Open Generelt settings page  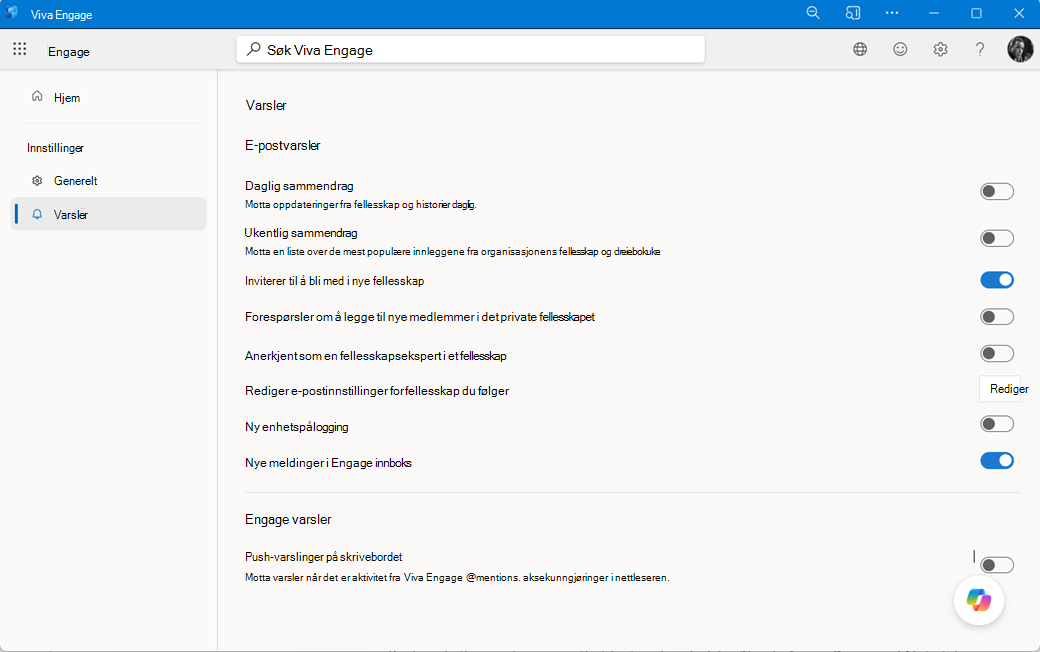click(x=108, y=180)
